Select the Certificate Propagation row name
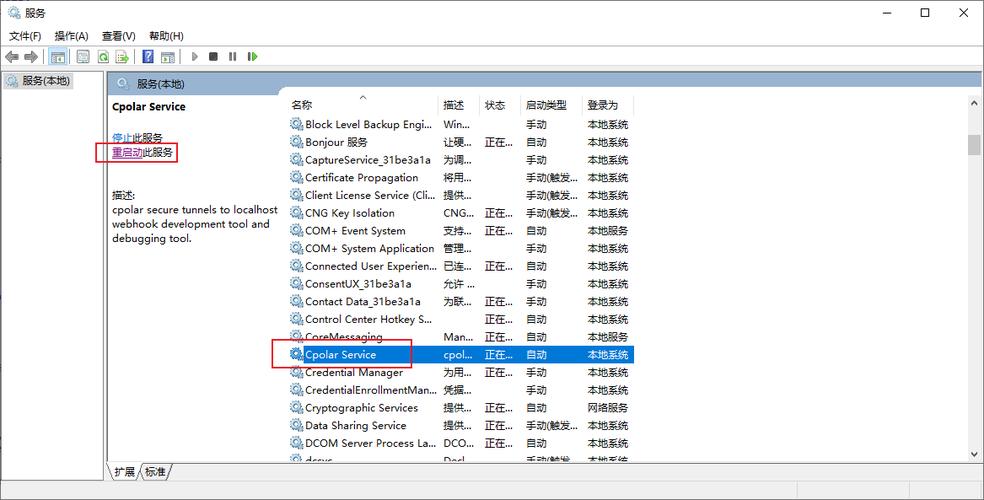Screen dimensions: 984x500 pyautogui.click(x=361, y=178)
